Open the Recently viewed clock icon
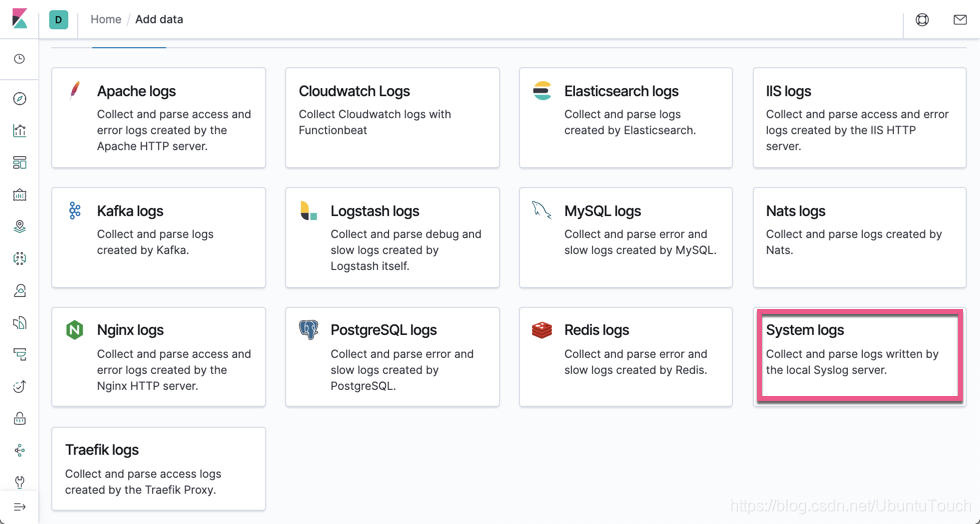 [x=19, y=59]
